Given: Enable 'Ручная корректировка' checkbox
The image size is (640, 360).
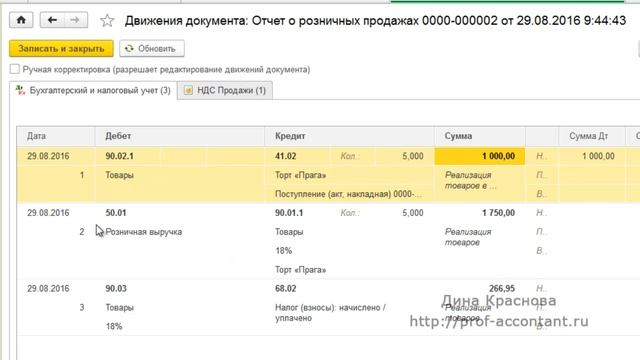Looking at the screenshot, I should [15, 69].
